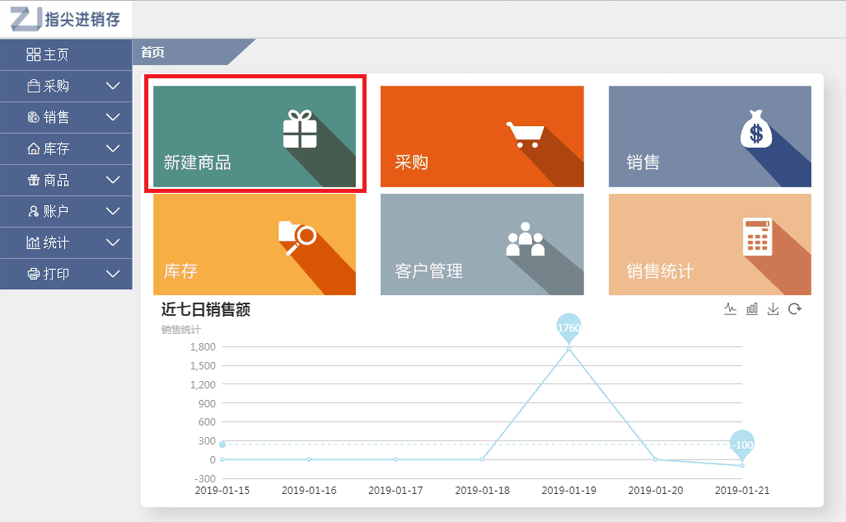Click the 1760 peak marker on chart
The width and height of the screenshot is (846, 522).
coord(568,328)
